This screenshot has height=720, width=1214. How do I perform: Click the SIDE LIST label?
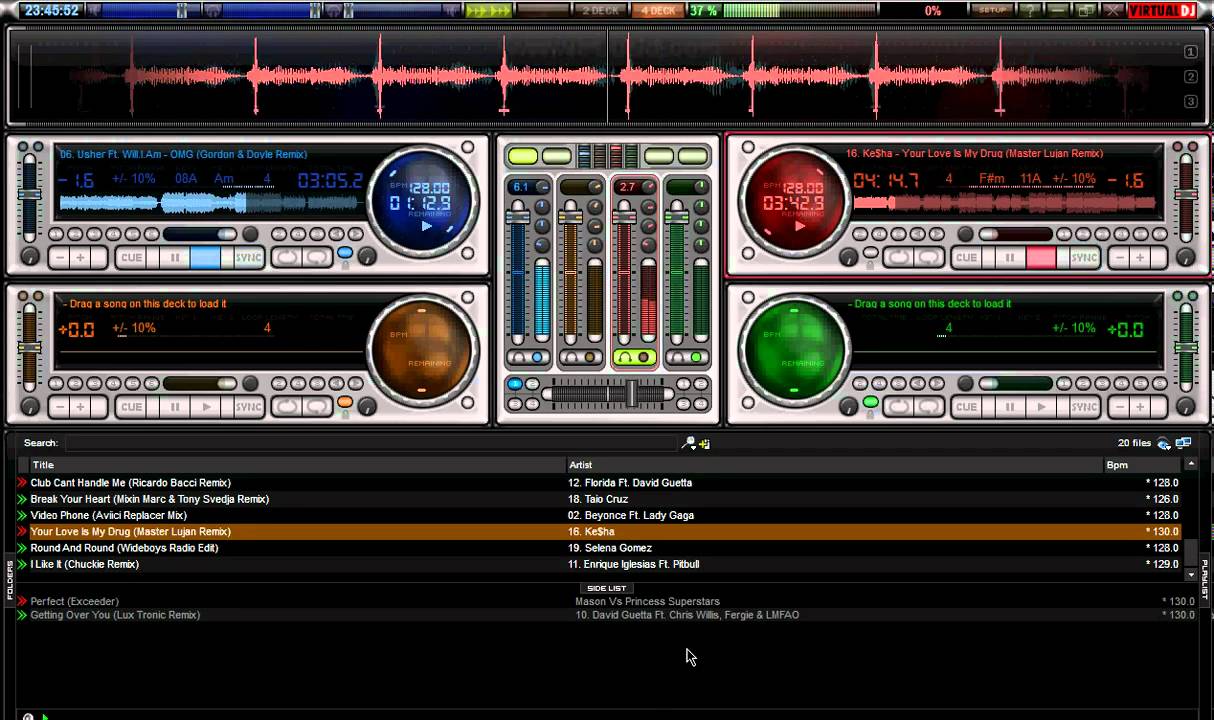point(606,588)
